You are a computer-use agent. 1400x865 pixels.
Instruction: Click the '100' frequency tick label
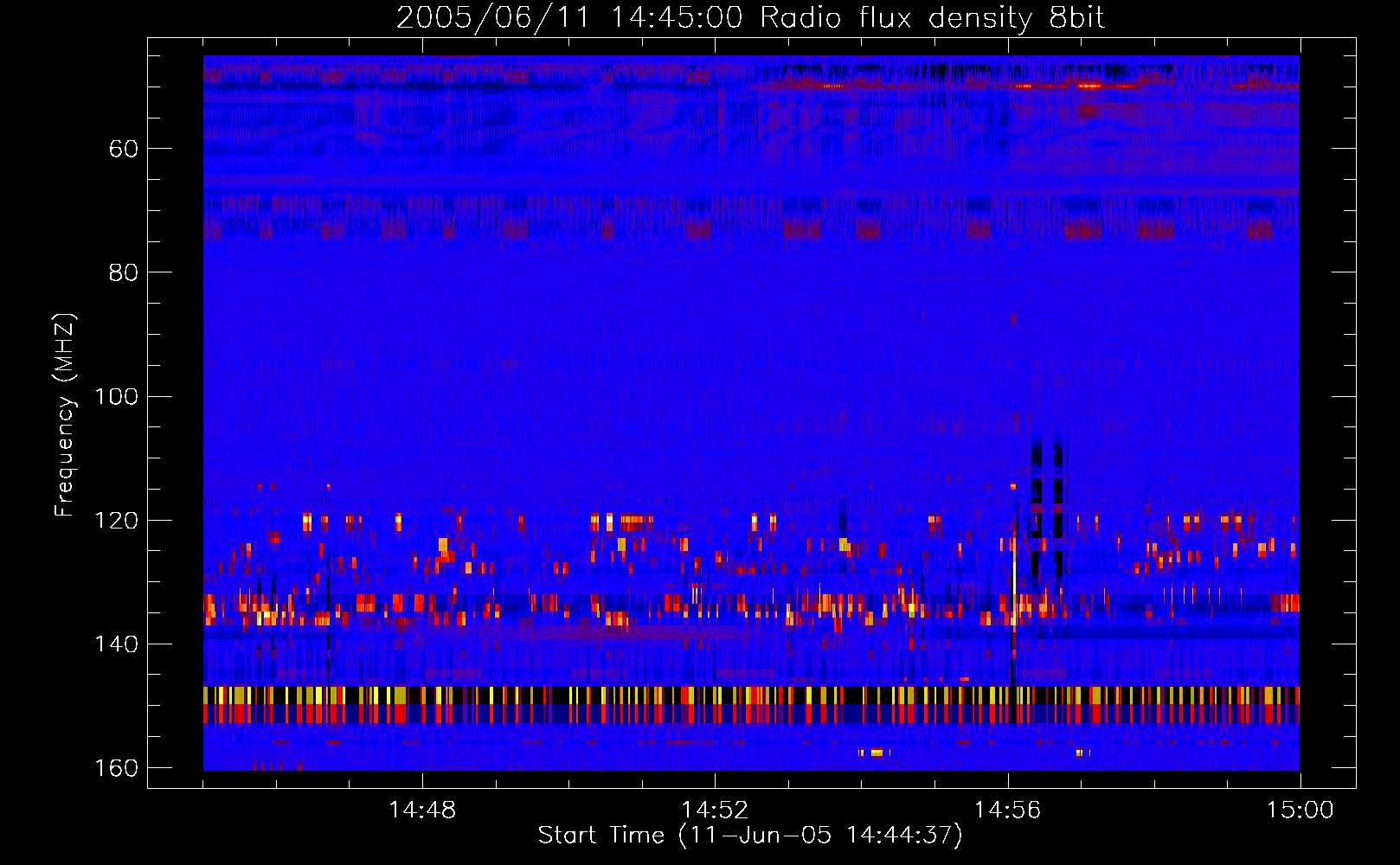point(117,397)
